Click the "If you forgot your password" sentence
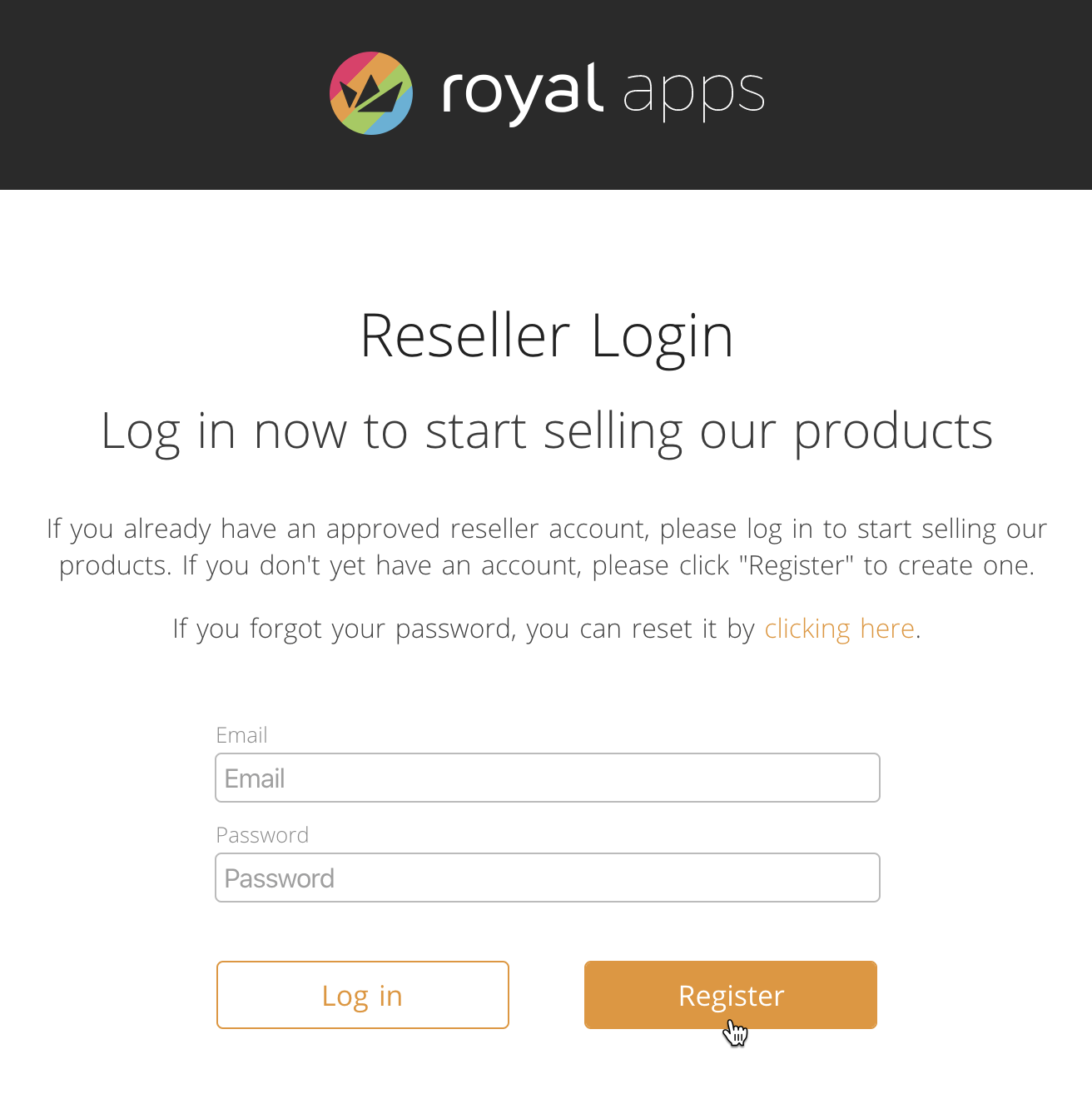The width and height of the screenshot is (1092, 1099). [547, 629]
